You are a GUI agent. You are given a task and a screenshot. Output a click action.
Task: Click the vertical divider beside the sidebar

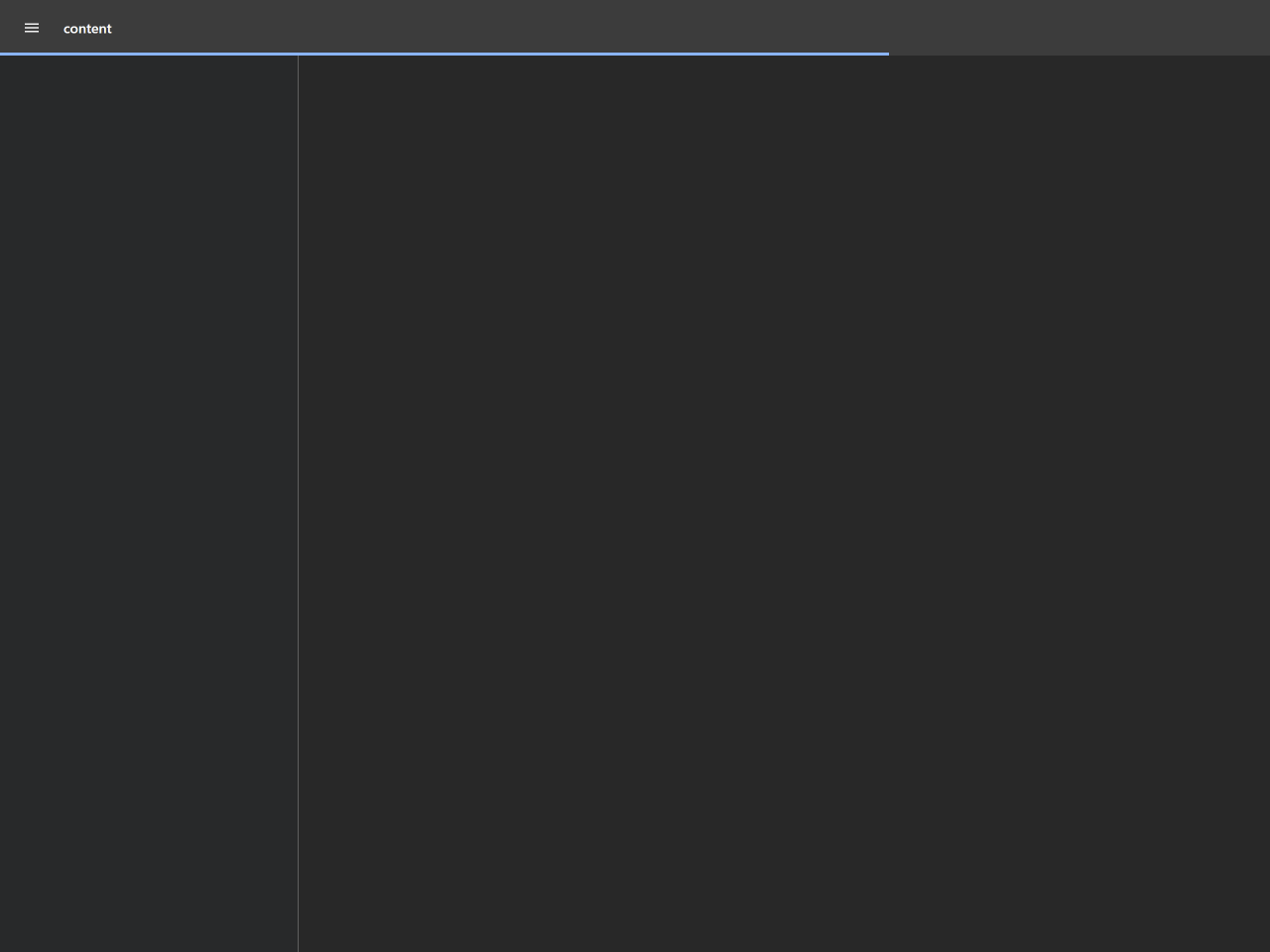(x=298, y=504)
